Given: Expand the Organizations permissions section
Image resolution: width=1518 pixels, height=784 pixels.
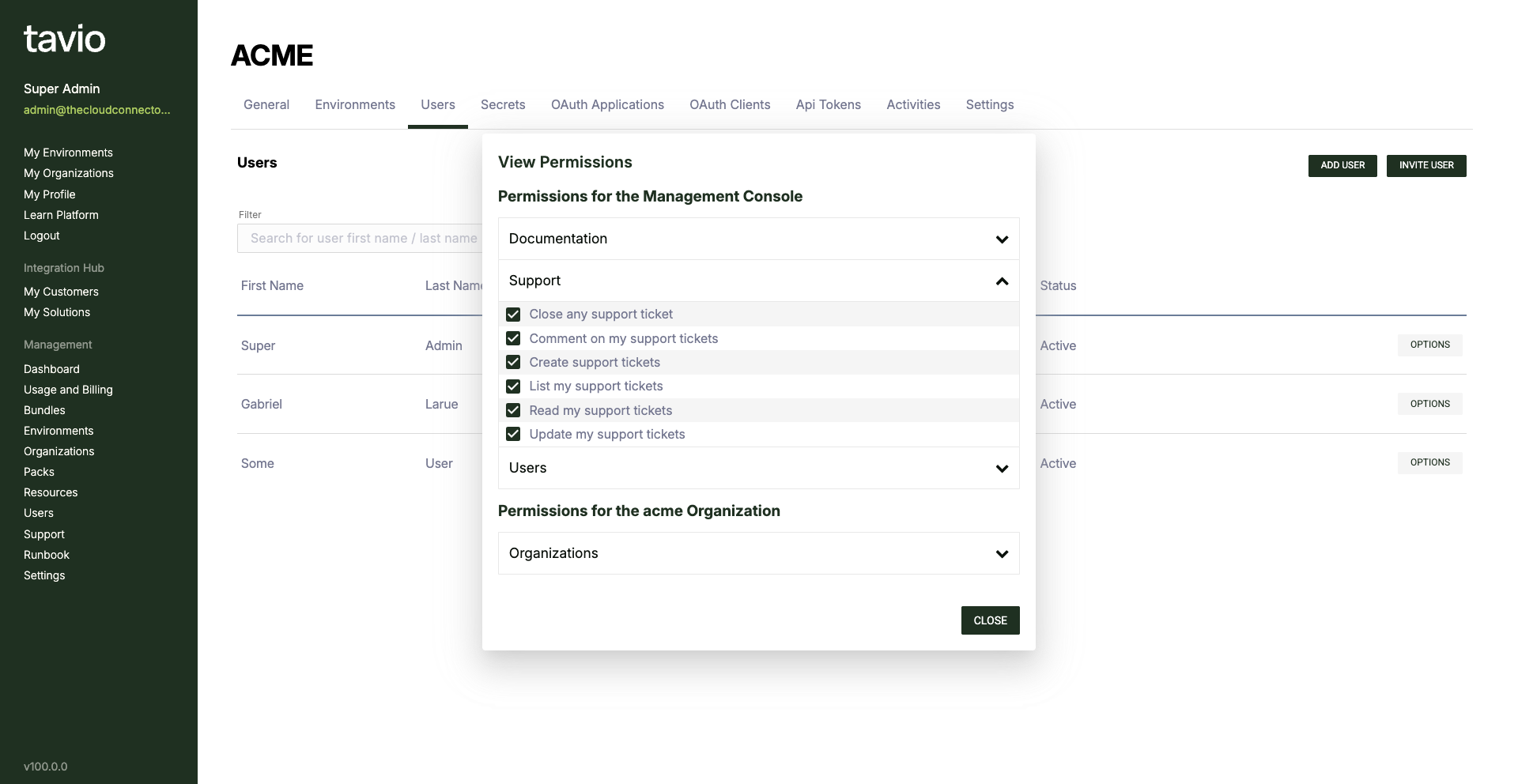Looking at the screenshot, I should tap(758, 553).
